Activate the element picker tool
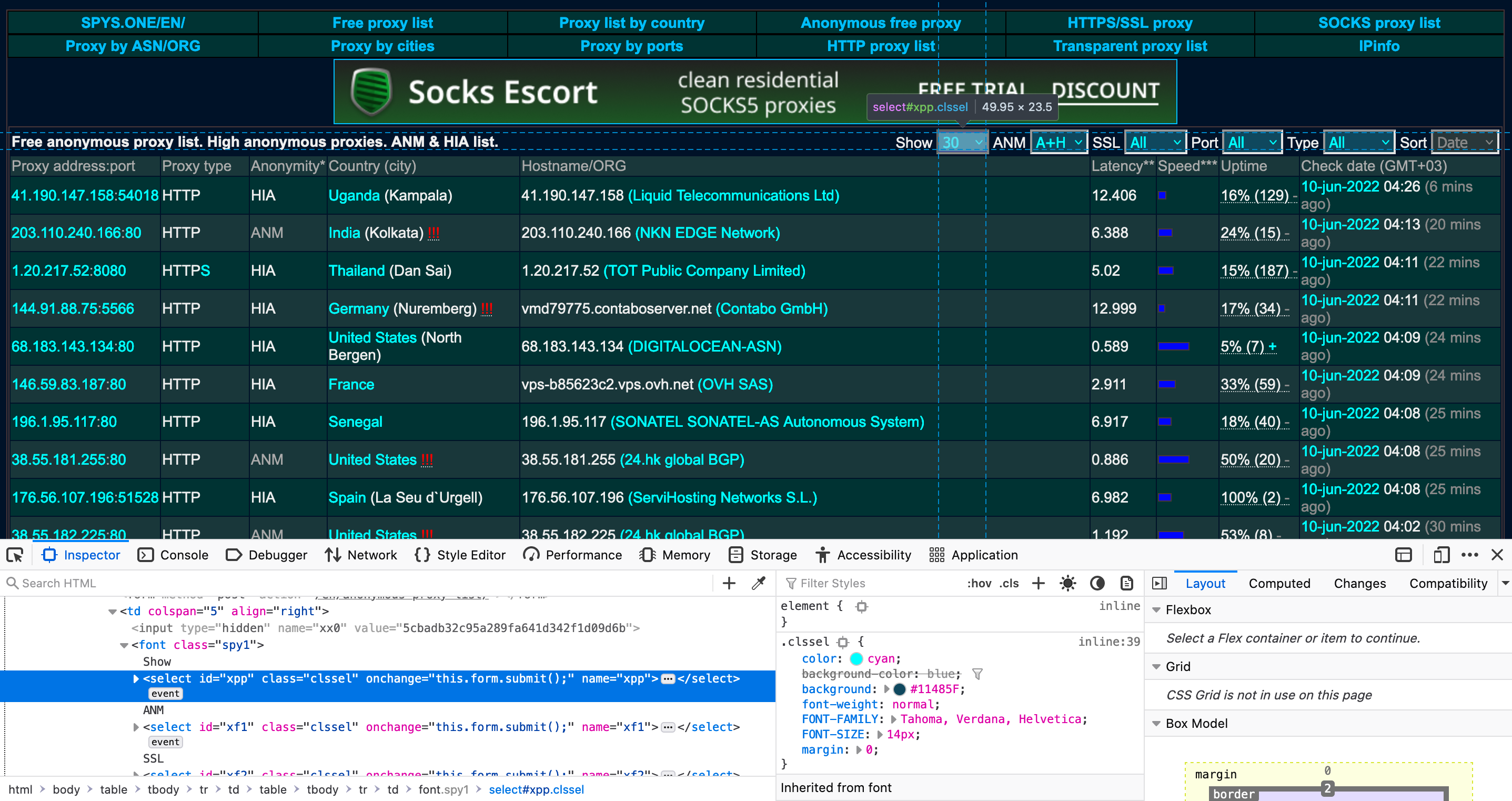Viewport: 1512px width, 801px height. click(15, 555)
